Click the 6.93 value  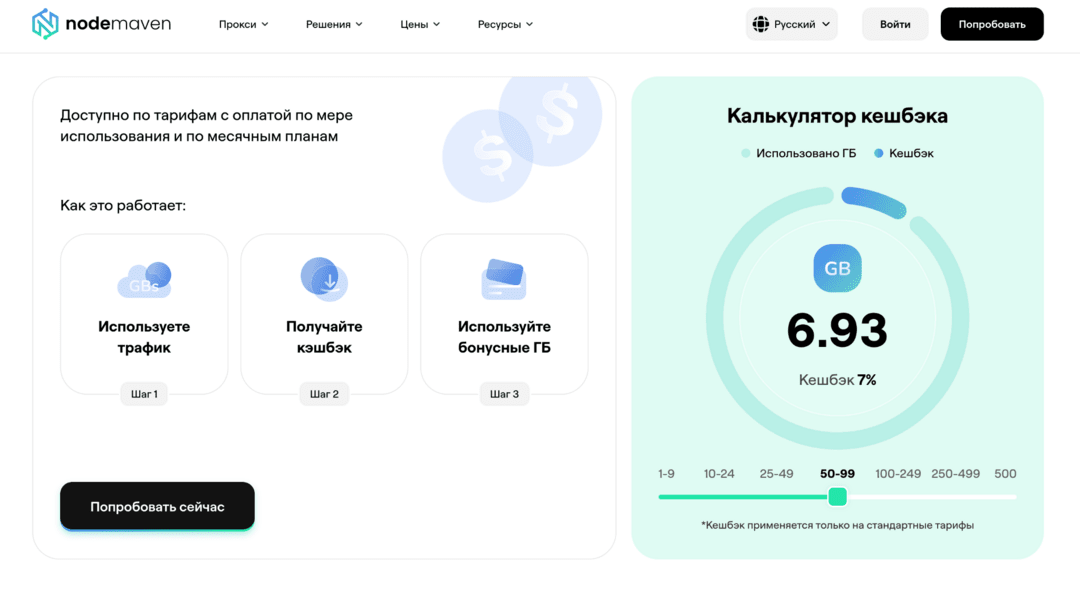point(837,330)
